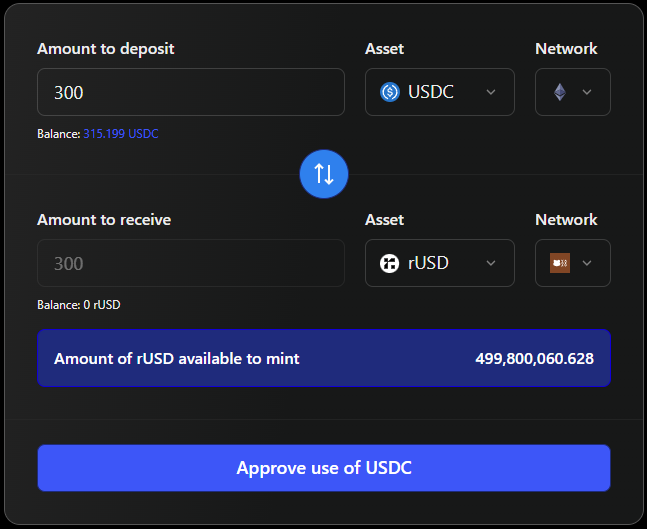Click Amount of rUSD available to mint label

[x=177, y=359]
